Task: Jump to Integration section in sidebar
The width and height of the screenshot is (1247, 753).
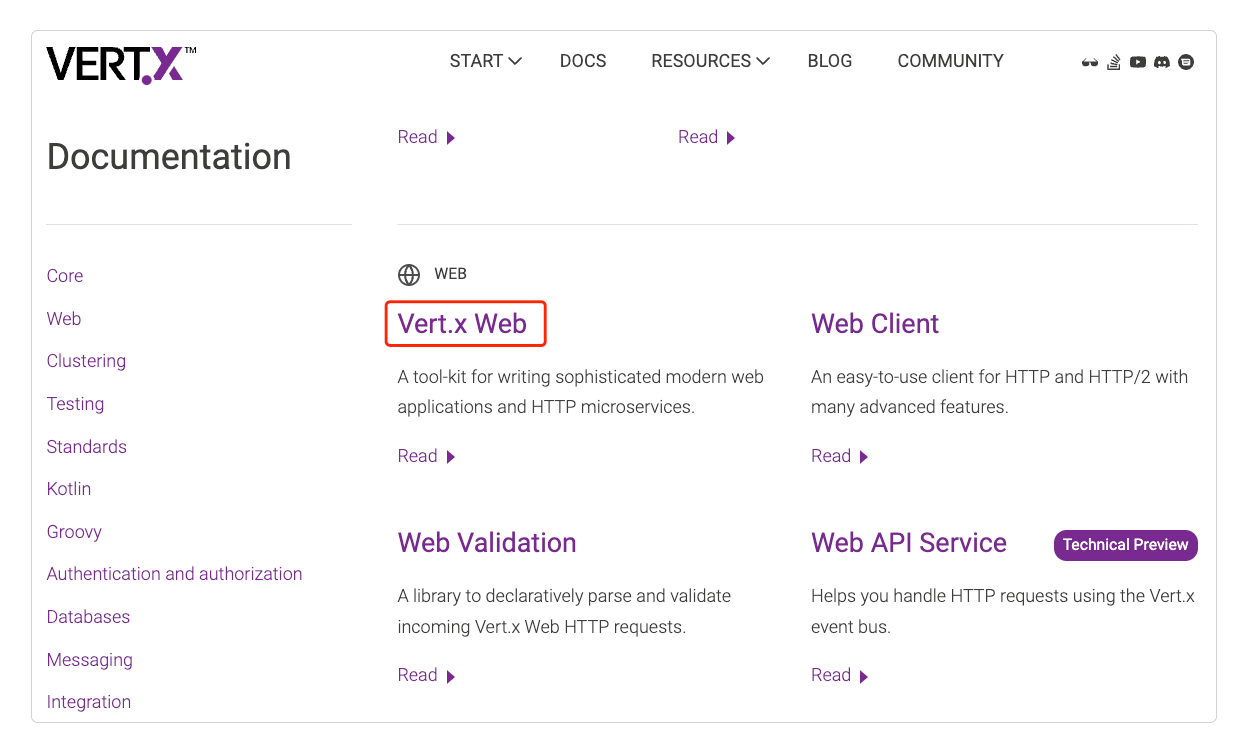Action: click(88, 702)
